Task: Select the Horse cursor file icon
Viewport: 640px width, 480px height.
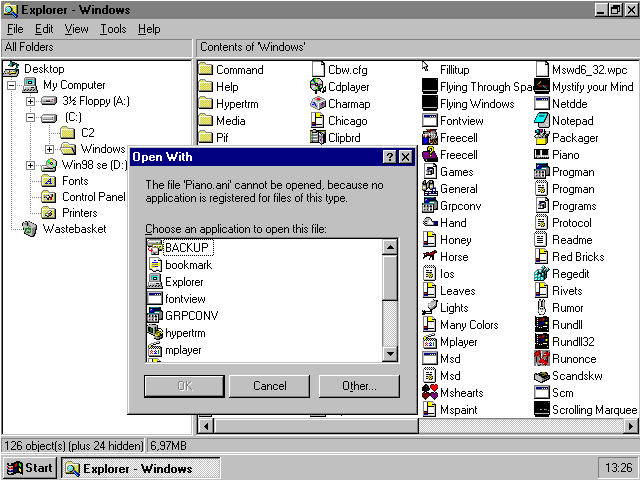Action: click(x=429, y=257)
